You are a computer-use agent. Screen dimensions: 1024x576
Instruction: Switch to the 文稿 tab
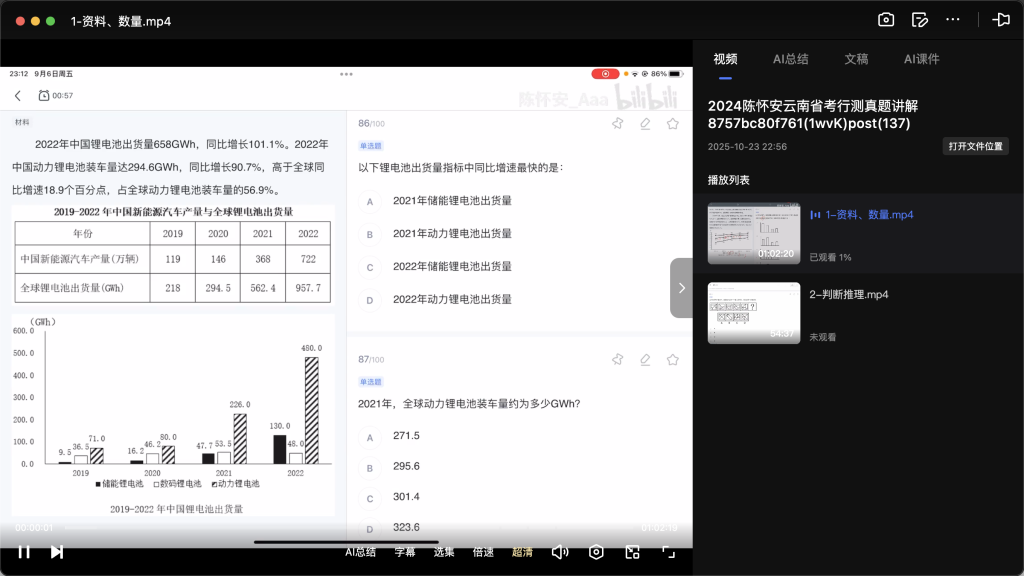pos(856,58)
